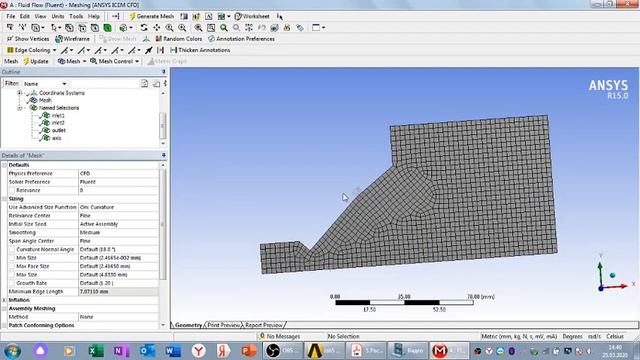Click the Look At view icon

274,28
